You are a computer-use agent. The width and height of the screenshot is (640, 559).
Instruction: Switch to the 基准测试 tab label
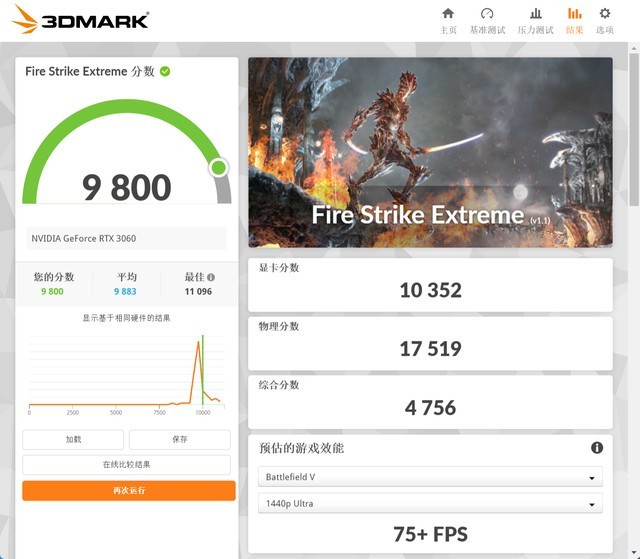tap(487, 30)
